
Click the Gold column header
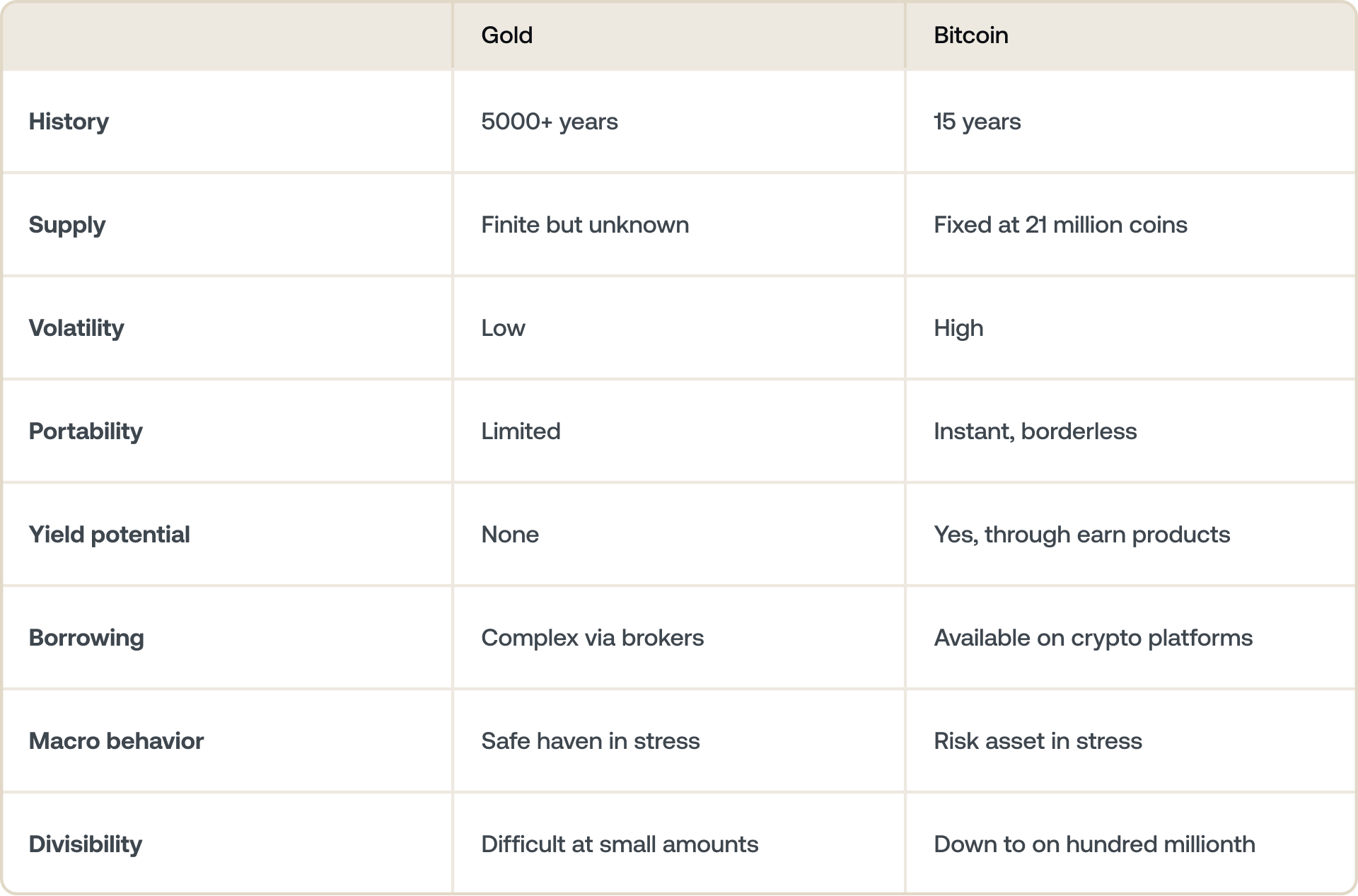(x=506, y=35)
